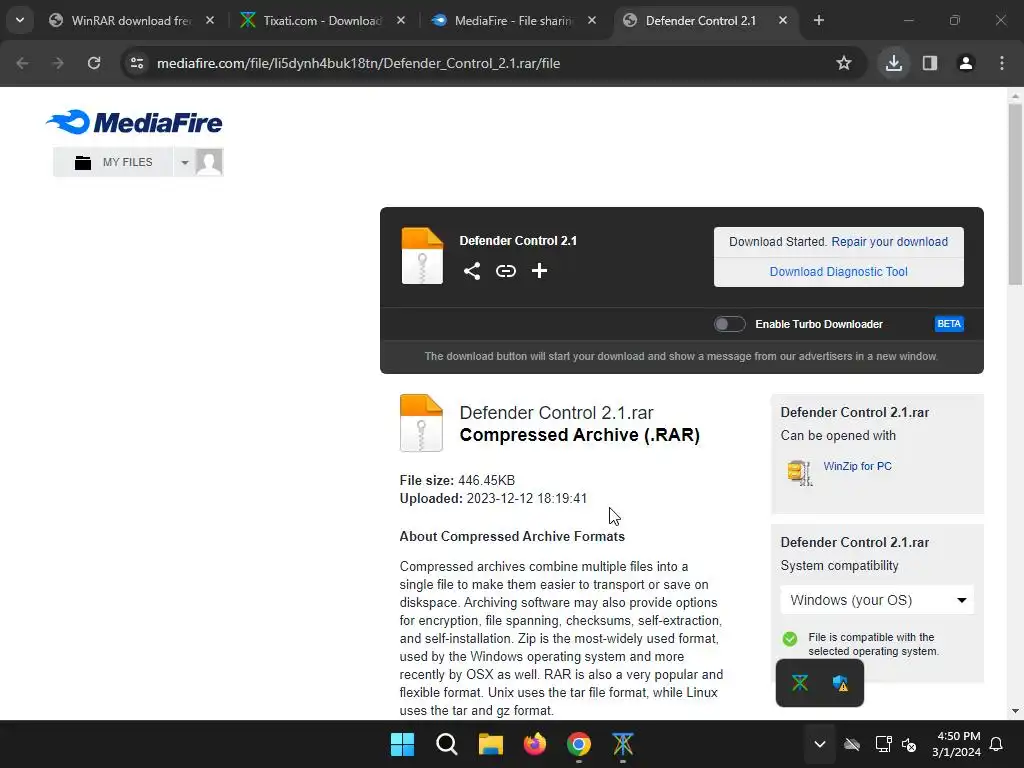This screenshot has width=1024, height=768.
Task: Open the WinZip for PC link
Action: click(x=857, y=466)
